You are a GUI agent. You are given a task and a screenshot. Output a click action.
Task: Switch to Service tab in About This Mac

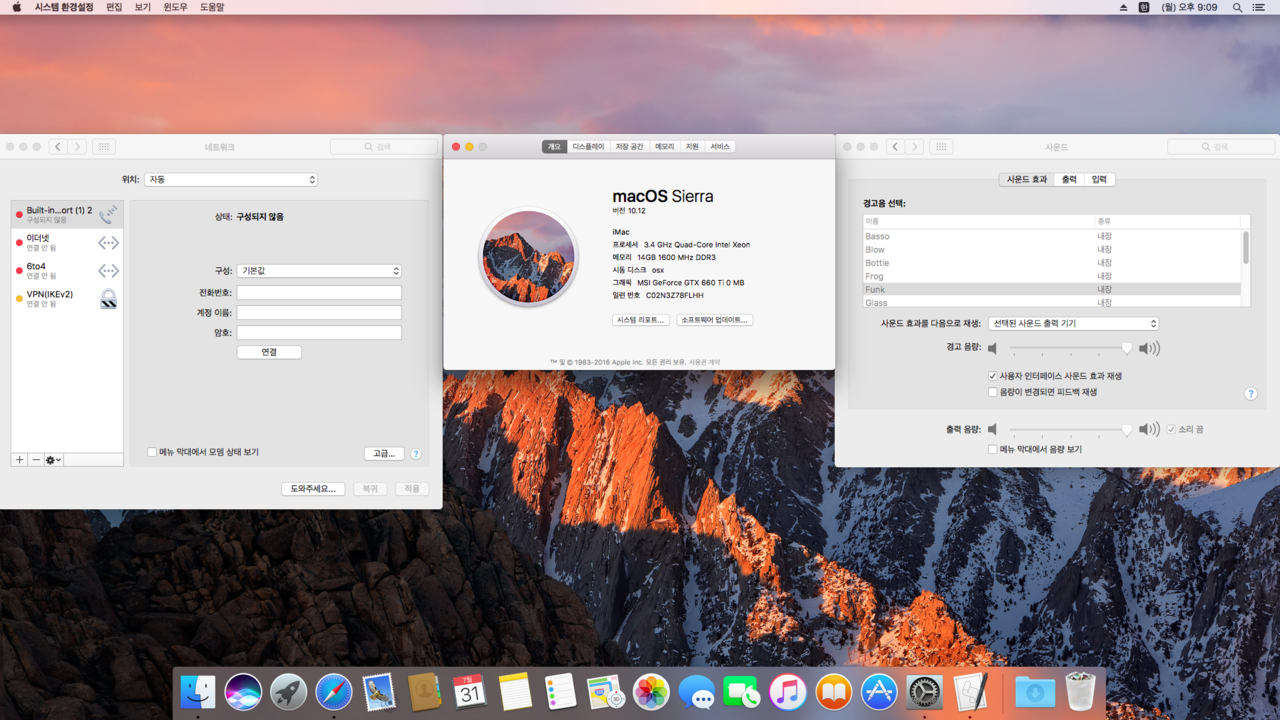720,147
